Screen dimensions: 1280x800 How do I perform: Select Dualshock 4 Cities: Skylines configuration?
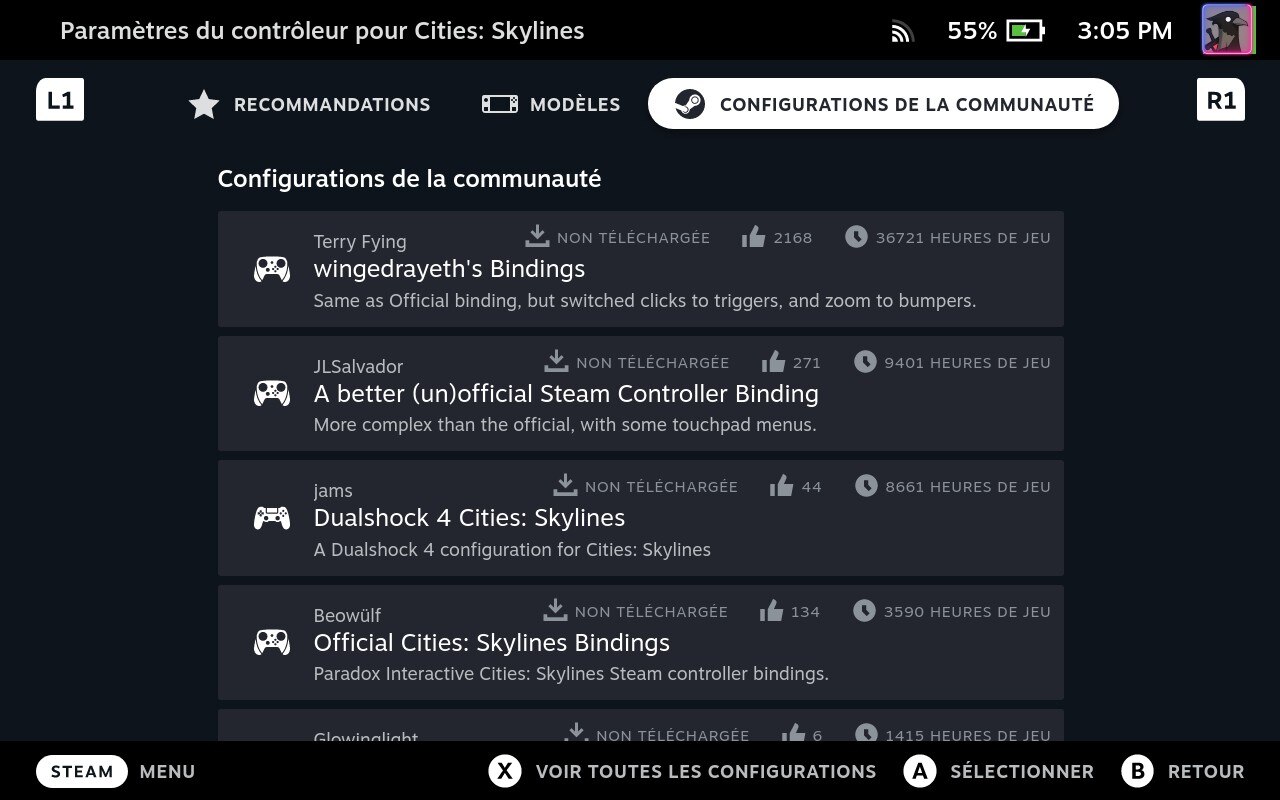pyautogui.click(x=640, y=518)
